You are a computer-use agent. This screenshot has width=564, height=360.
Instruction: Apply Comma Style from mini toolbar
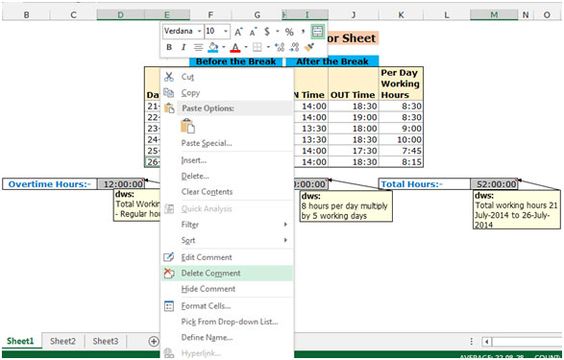pyautogui.click(x=303, y=32)
